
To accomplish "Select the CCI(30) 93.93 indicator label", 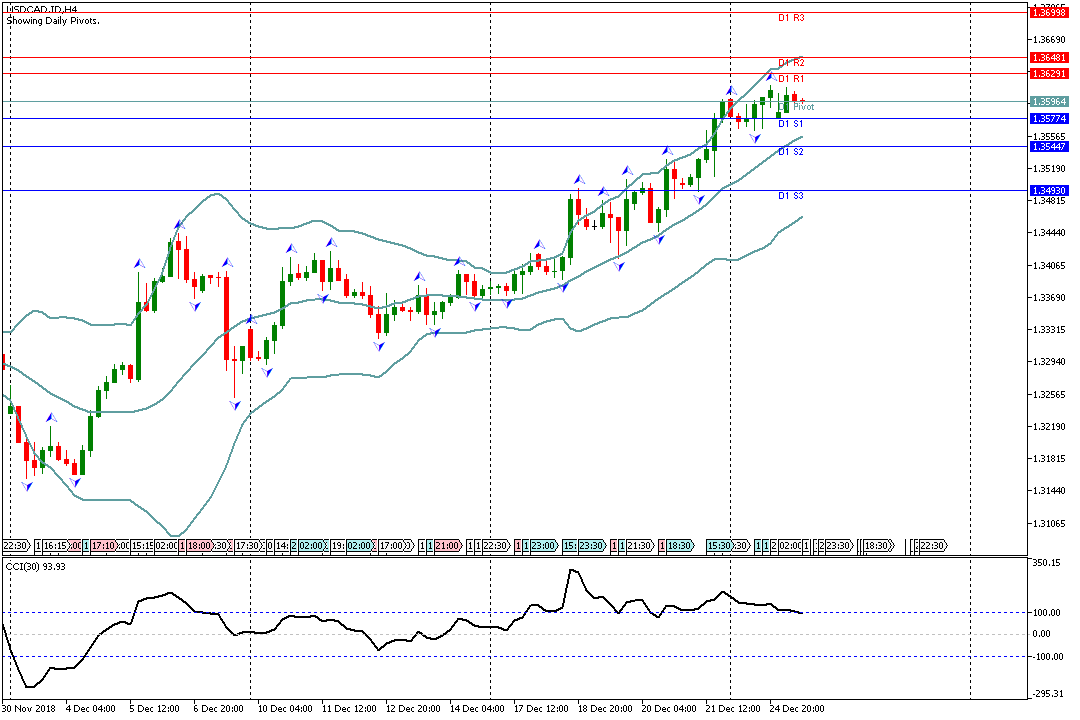I will point(35,566).
